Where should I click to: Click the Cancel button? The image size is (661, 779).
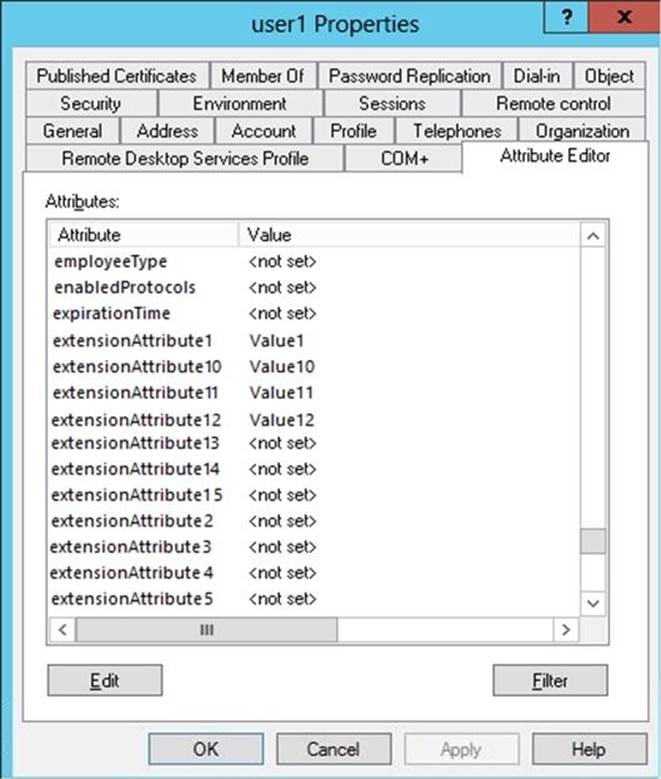pyautogui.click(x=333, y=749)
